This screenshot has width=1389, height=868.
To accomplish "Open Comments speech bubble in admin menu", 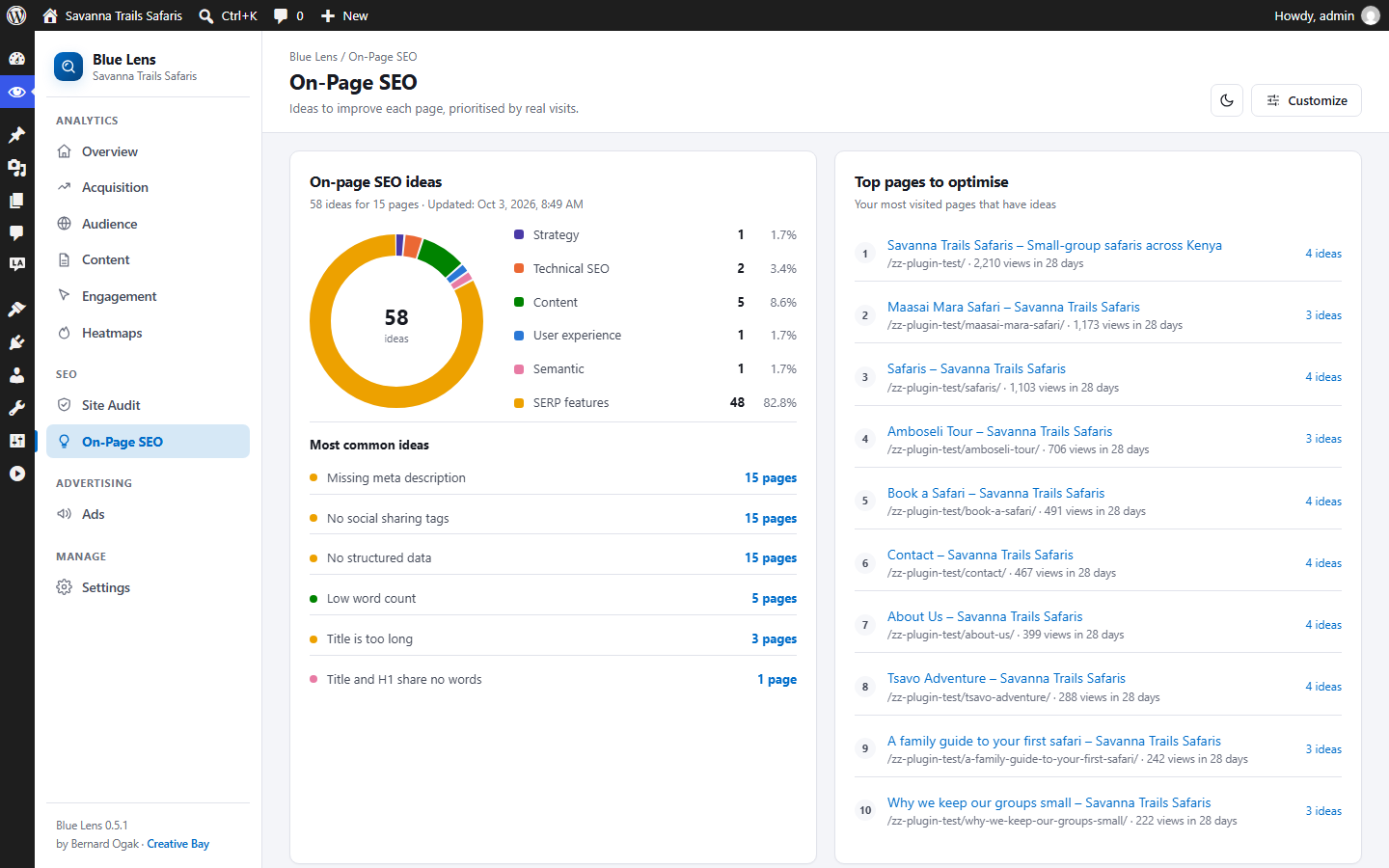I will [x=16, y=233].
